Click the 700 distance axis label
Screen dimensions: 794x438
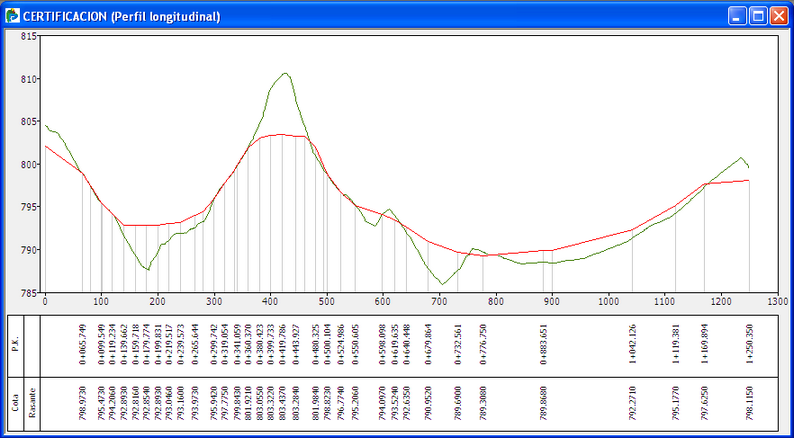tap(438, 300)
